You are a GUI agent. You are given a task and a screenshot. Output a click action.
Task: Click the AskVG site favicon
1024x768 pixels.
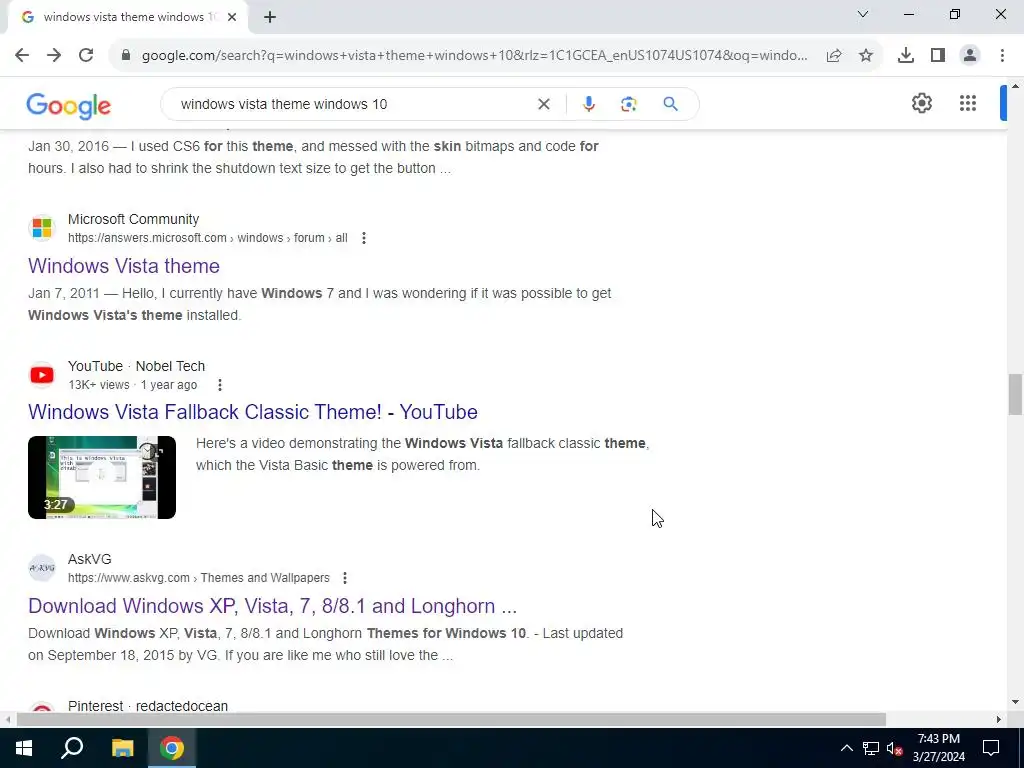[42, 568]
